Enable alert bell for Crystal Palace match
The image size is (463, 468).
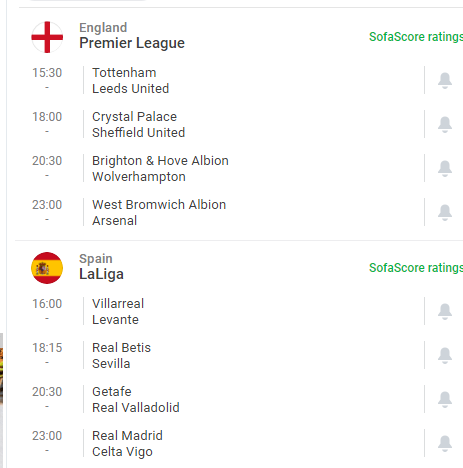(445, 124)
